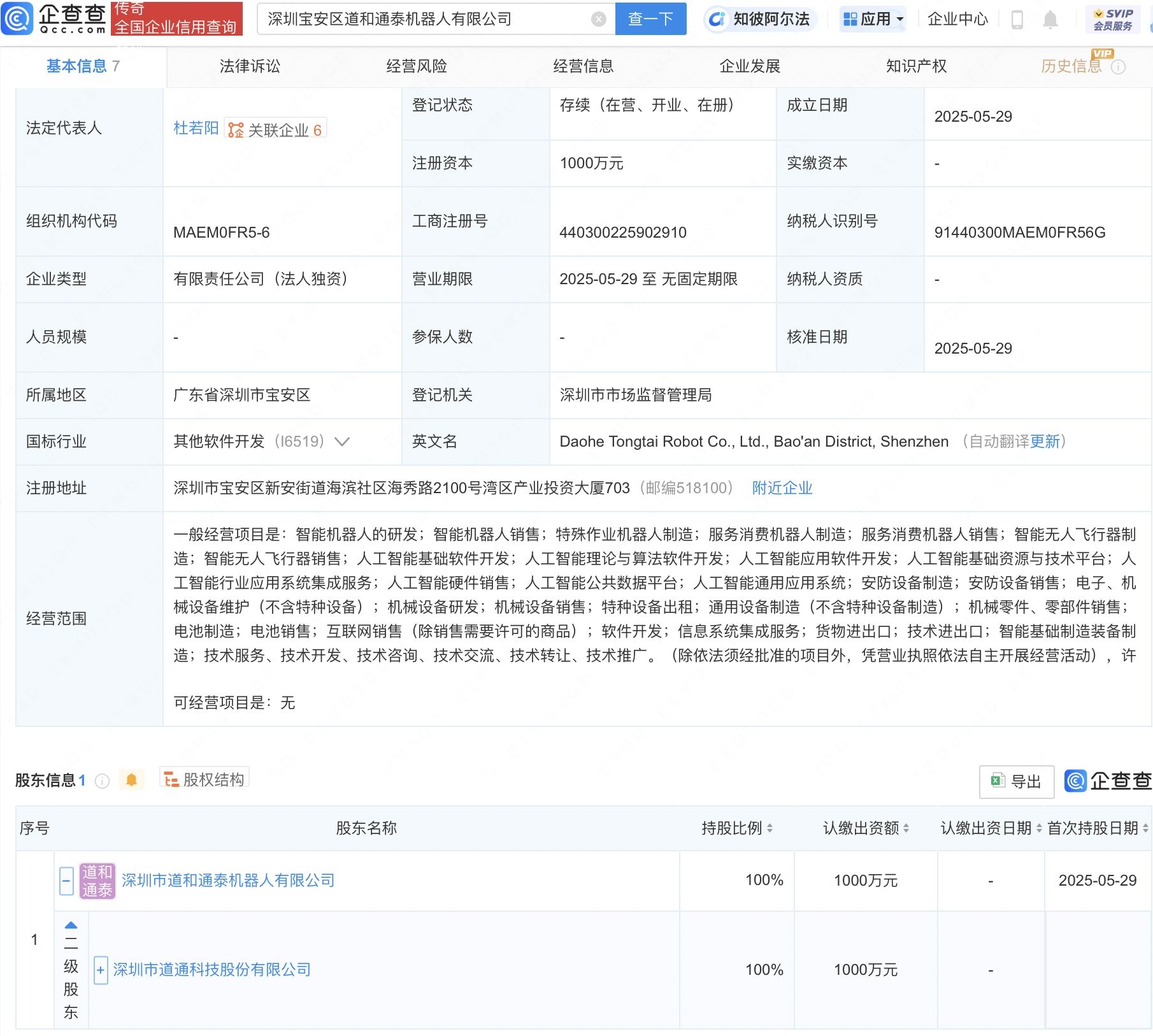Screen dimensions: 1153x1036
Task: Clear the search box text
Action: pyautogui.click(x=598, y=19)
